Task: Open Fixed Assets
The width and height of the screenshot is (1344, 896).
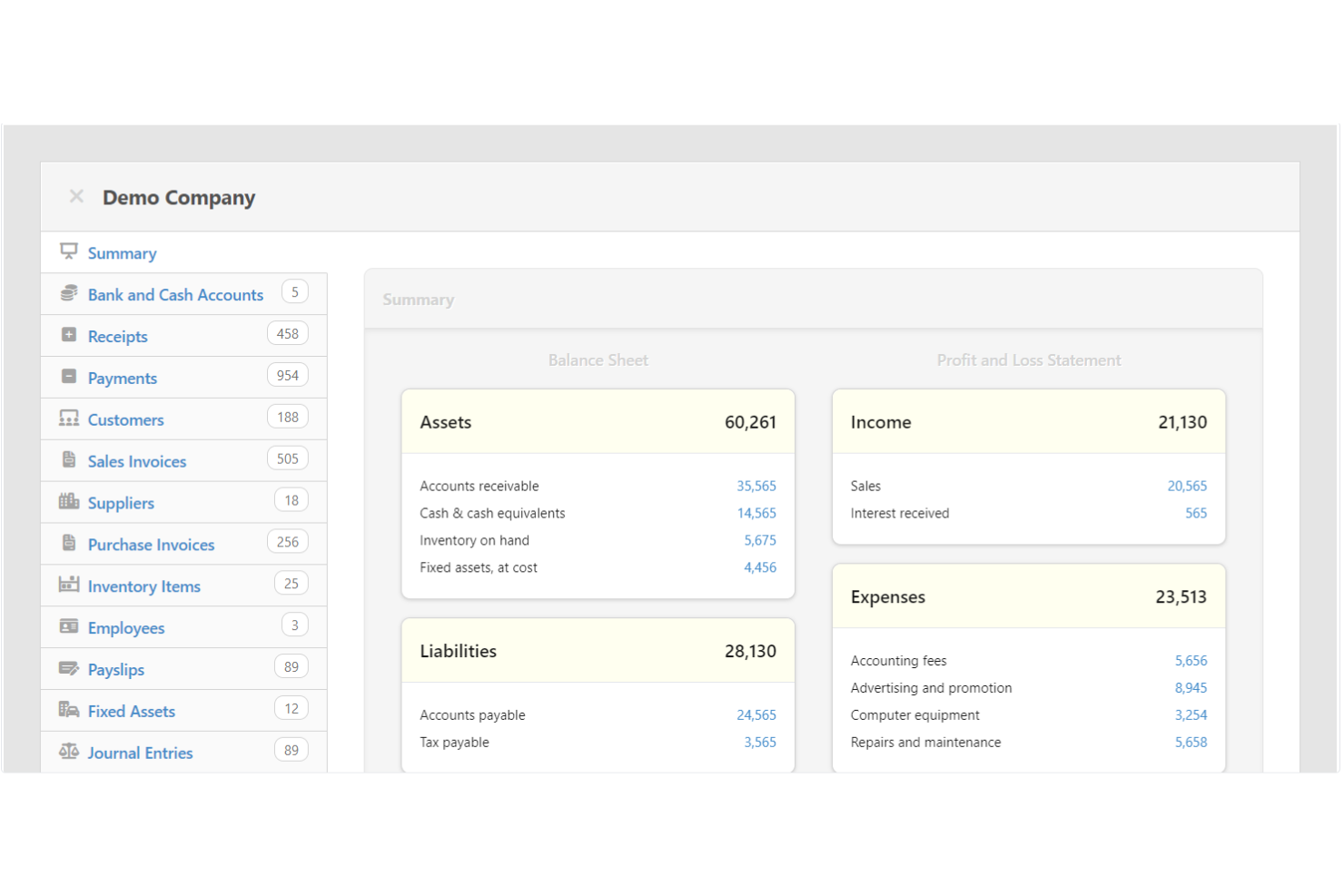Action: coord(131,712)
